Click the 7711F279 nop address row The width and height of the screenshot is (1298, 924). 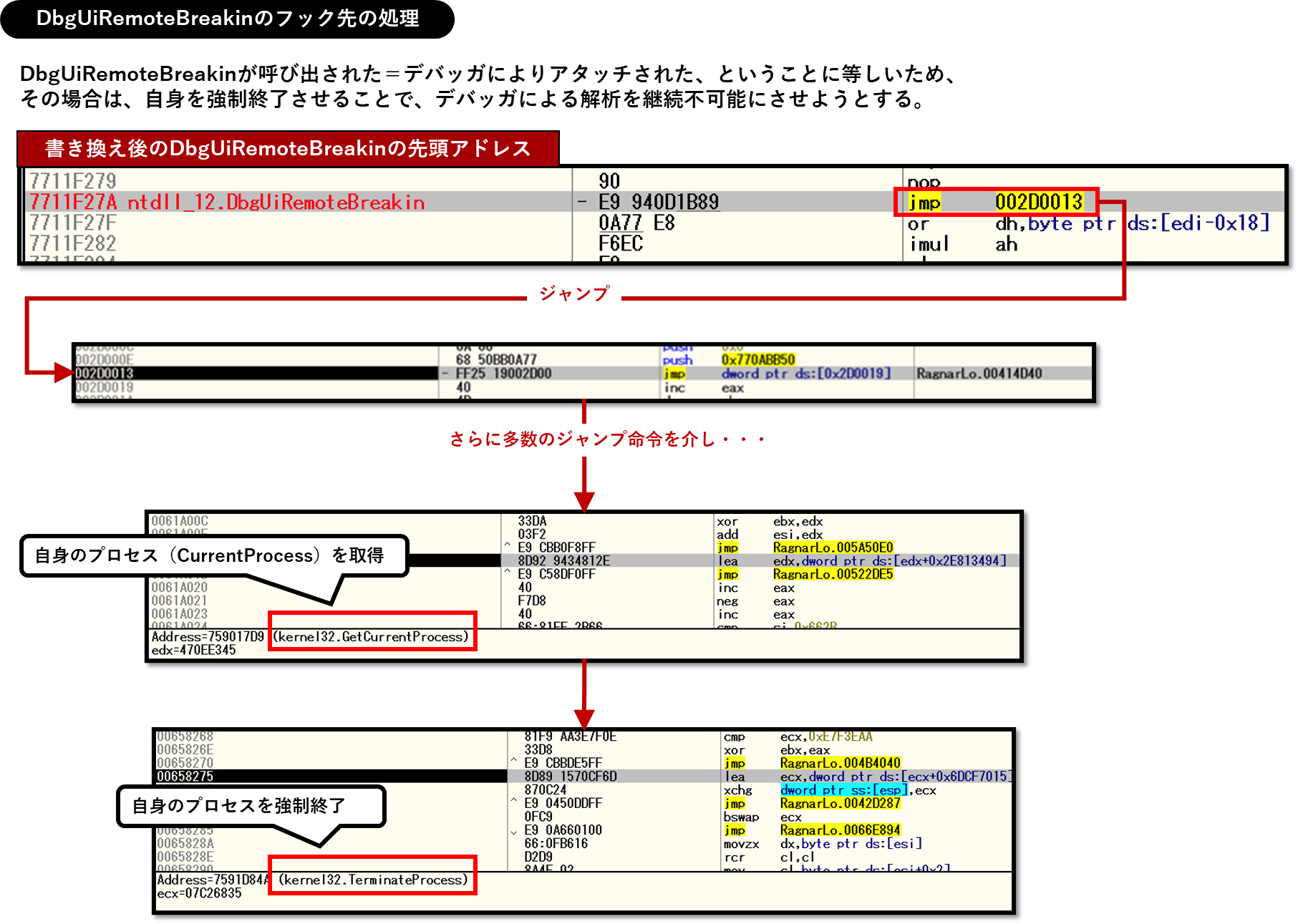73,181
